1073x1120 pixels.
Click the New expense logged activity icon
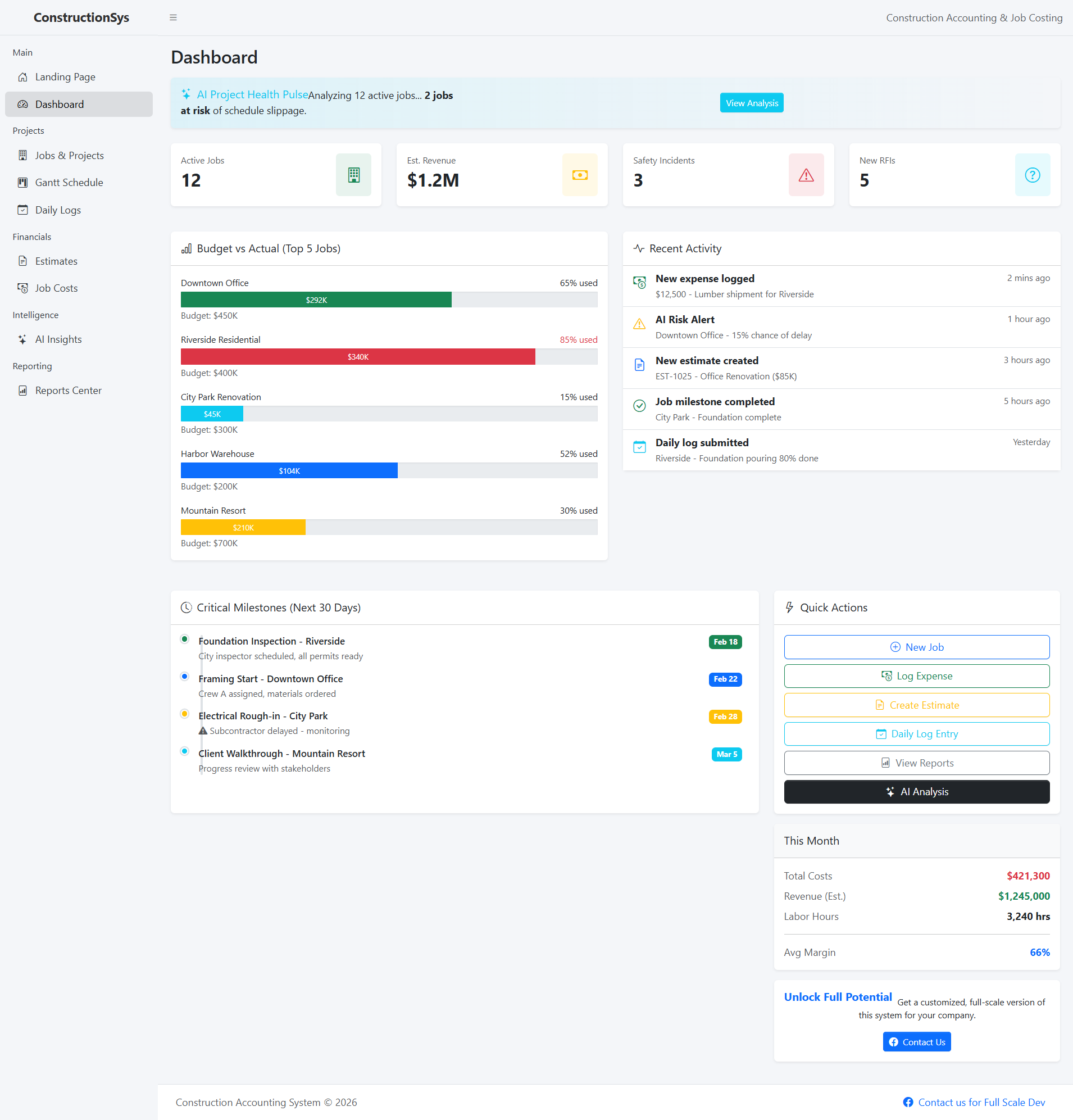coord(640,283)
